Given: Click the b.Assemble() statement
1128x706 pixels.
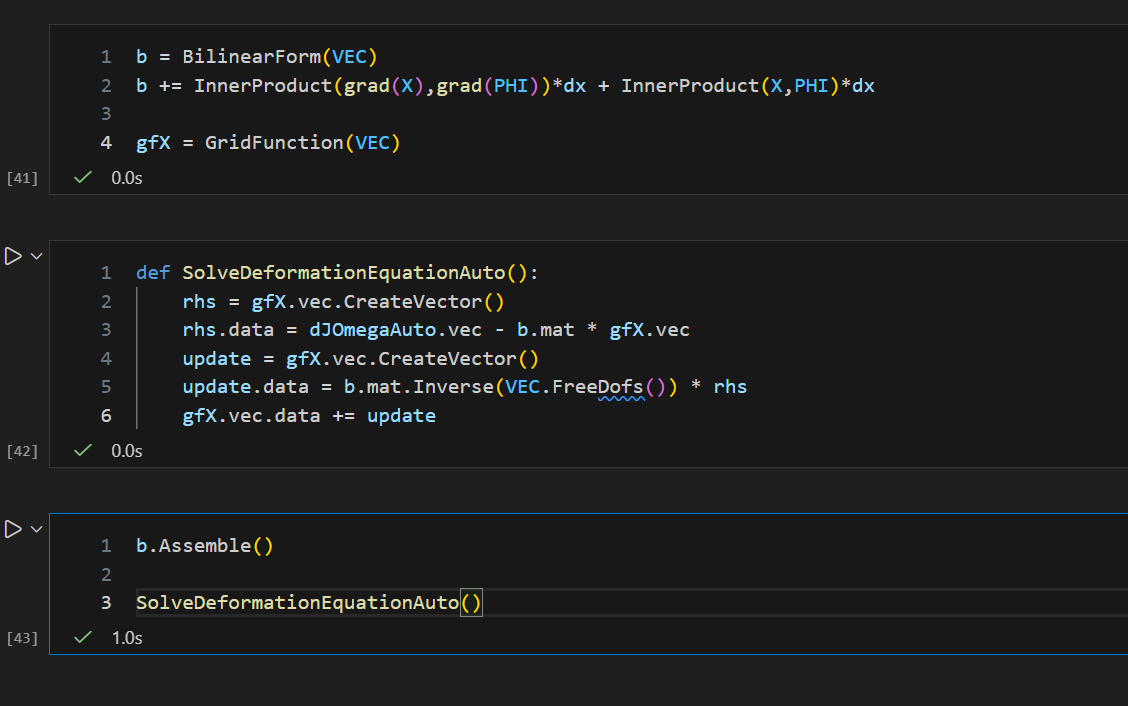Looking at the screenshot, I should coord(204,546).
